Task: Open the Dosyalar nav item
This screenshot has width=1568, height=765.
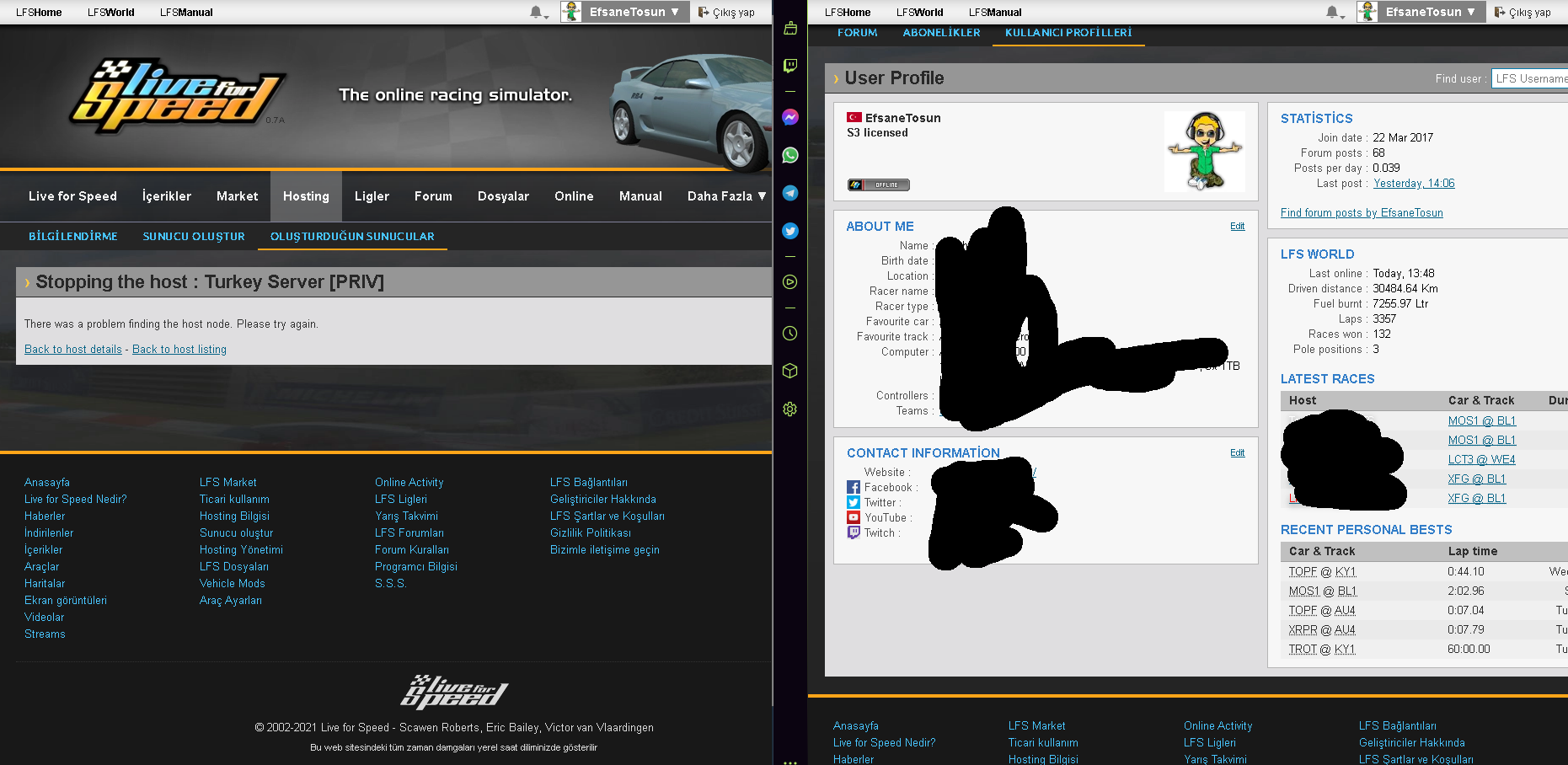Action: [x=503, y=196]
